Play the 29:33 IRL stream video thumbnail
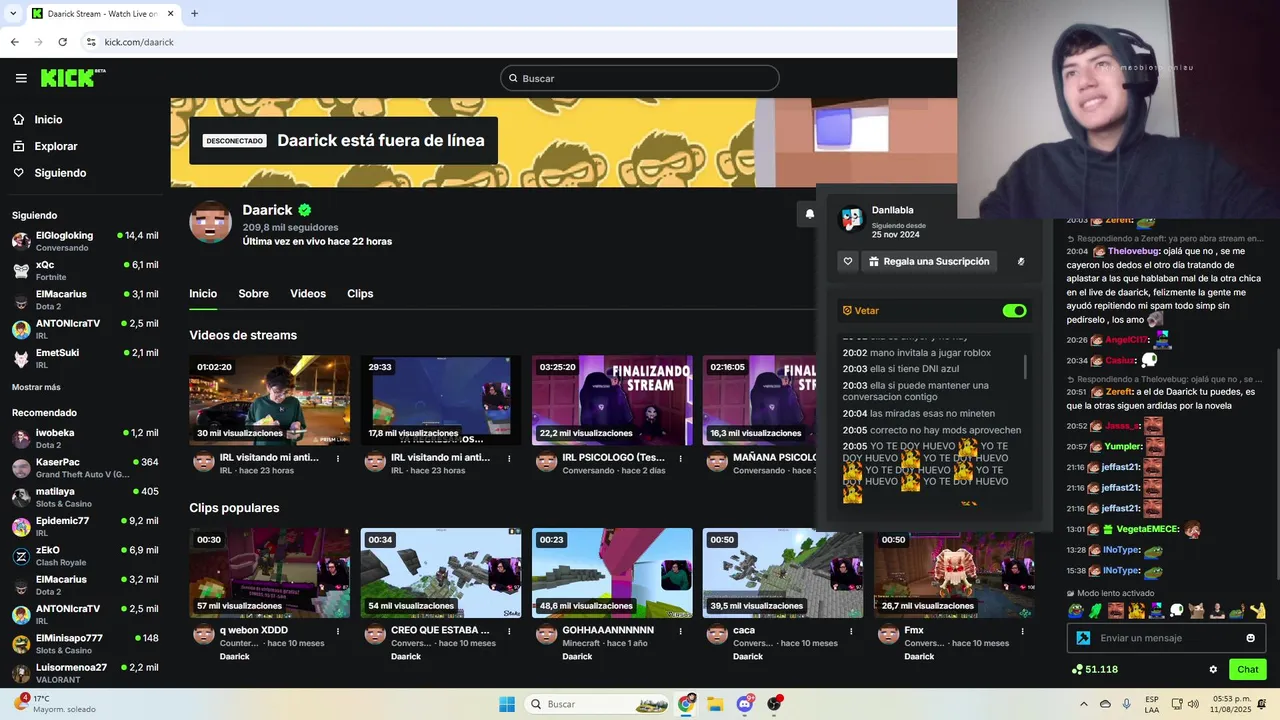 pos(440,400)
